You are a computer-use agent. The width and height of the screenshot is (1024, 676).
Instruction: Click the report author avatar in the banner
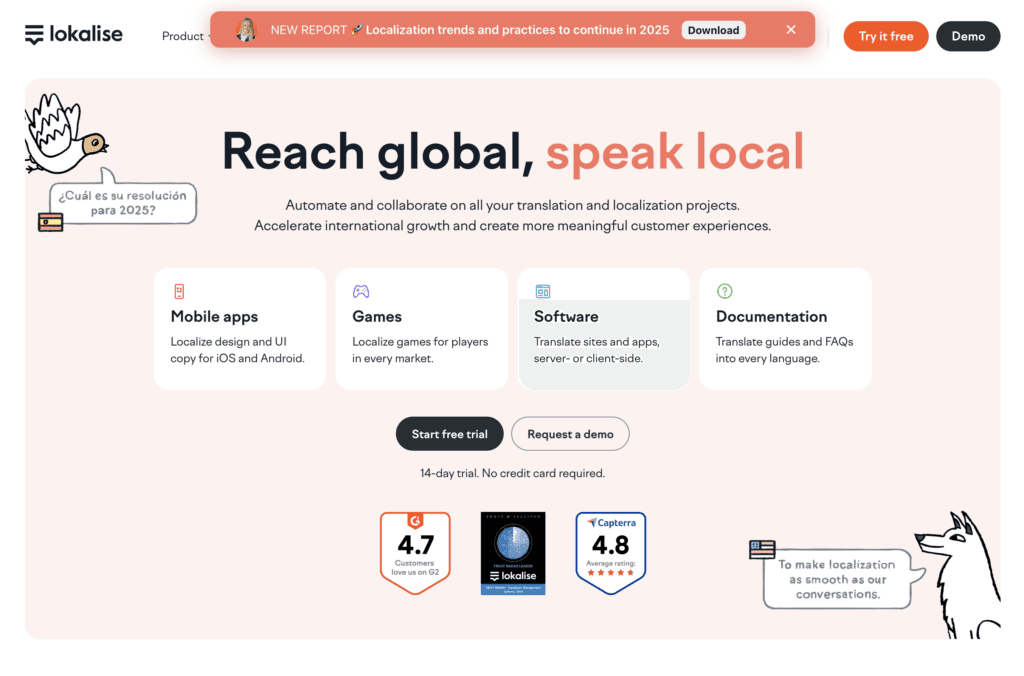point(245,29)
